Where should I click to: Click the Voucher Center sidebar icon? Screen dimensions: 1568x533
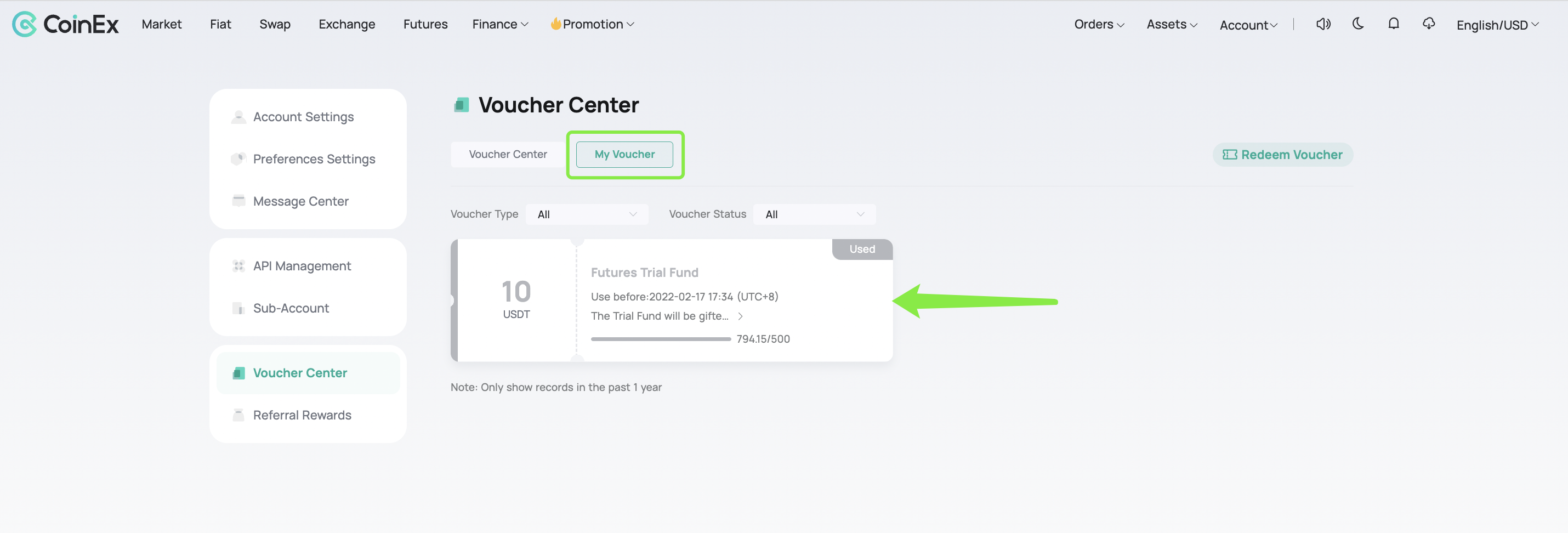point(238,373)
